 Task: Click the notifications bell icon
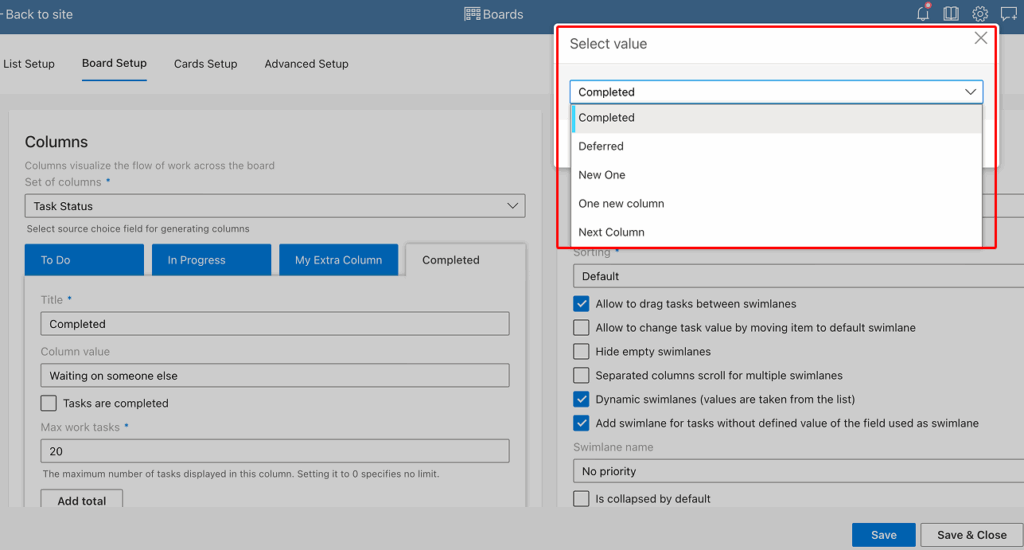[x=923, y=14]
